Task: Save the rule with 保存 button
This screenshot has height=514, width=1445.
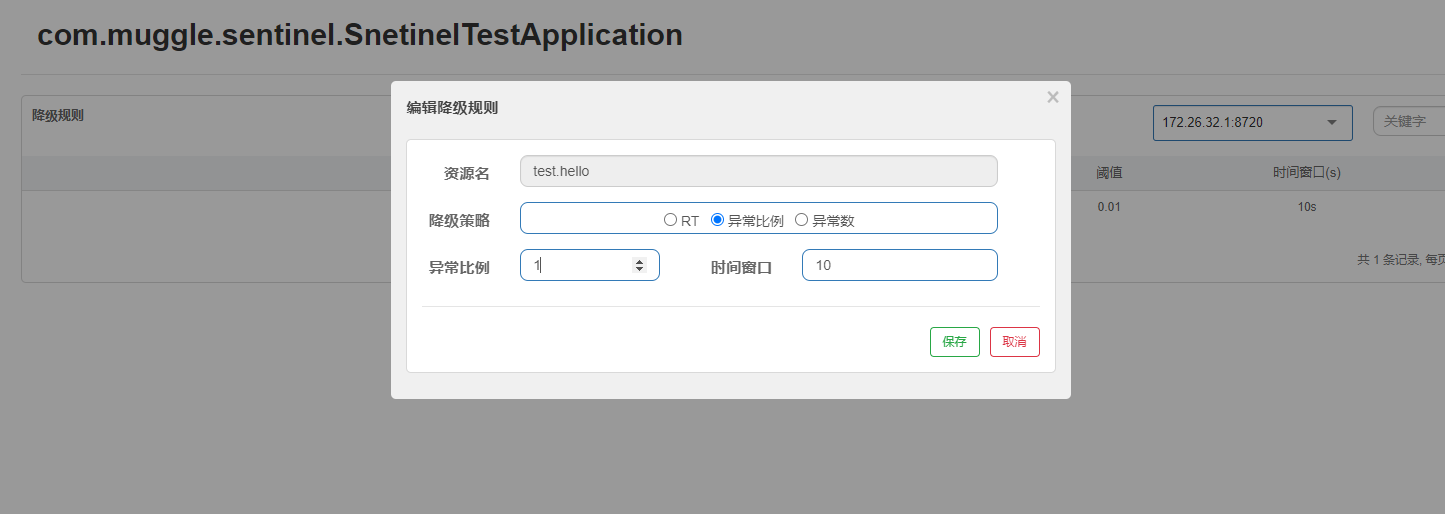Action: pos(954,342)
